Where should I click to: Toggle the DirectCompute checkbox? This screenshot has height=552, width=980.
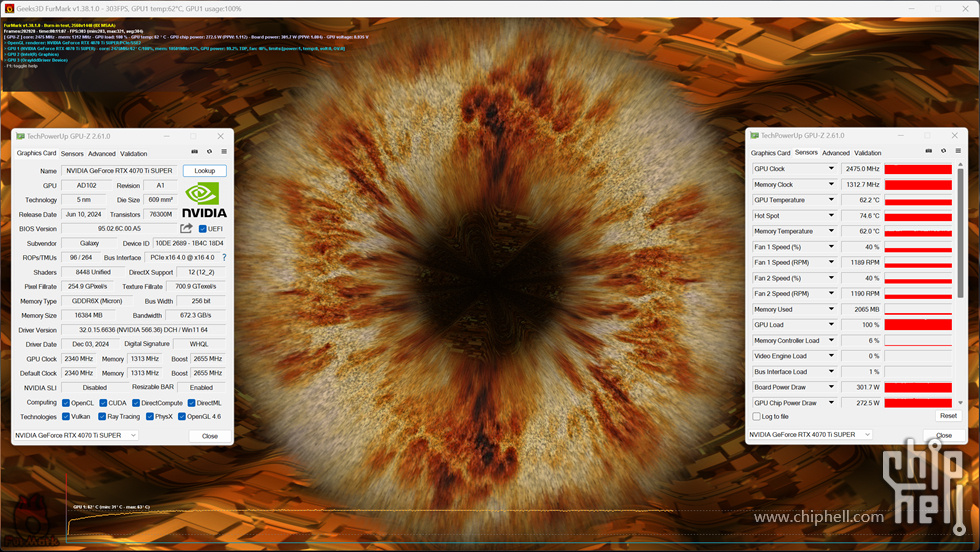[x=136, y=403]
